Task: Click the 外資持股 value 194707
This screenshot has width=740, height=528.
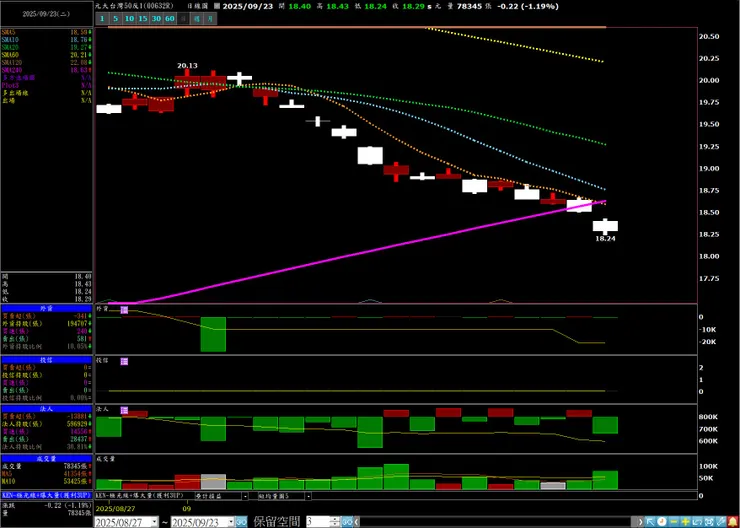Action: point(76,324)
